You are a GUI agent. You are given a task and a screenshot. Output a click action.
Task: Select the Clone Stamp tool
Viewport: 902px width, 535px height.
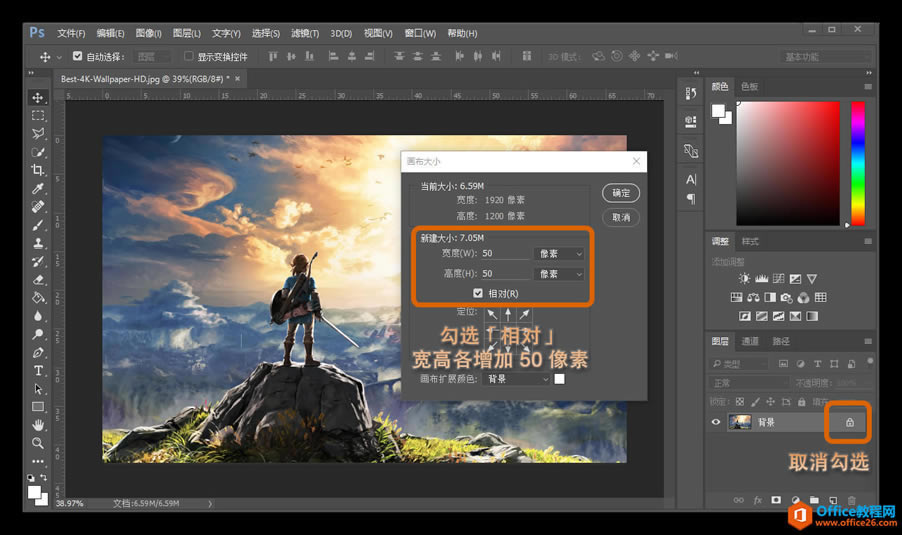click(x=38, y=243)
